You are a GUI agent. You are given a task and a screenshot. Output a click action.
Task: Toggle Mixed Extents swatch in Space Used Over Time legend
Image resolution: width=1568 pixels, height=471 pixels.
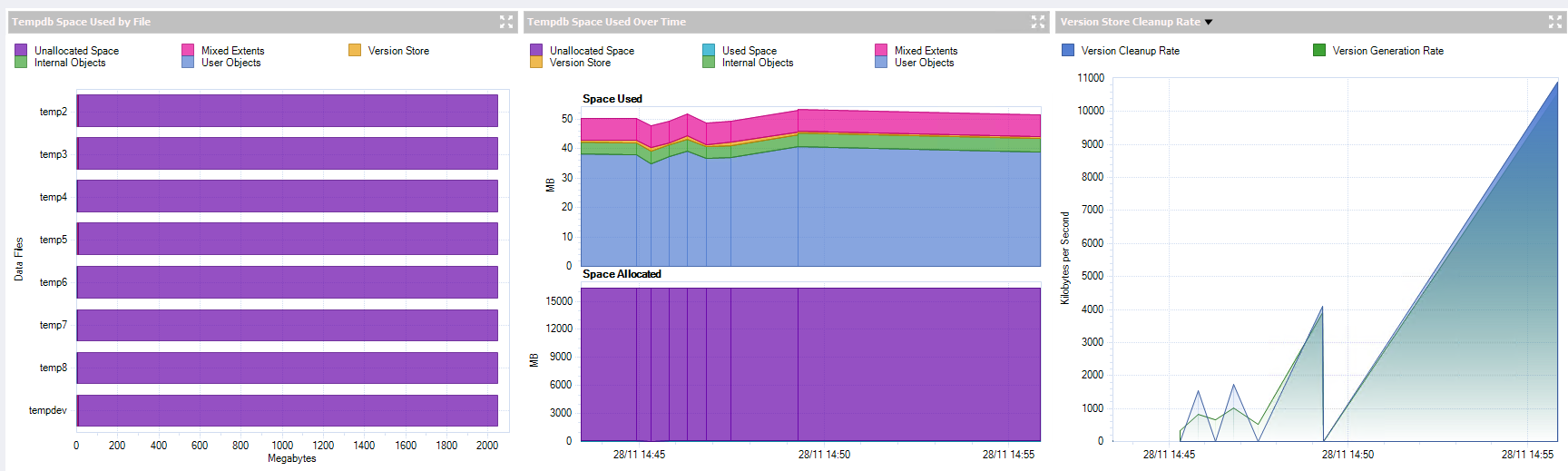pos(881,51)
